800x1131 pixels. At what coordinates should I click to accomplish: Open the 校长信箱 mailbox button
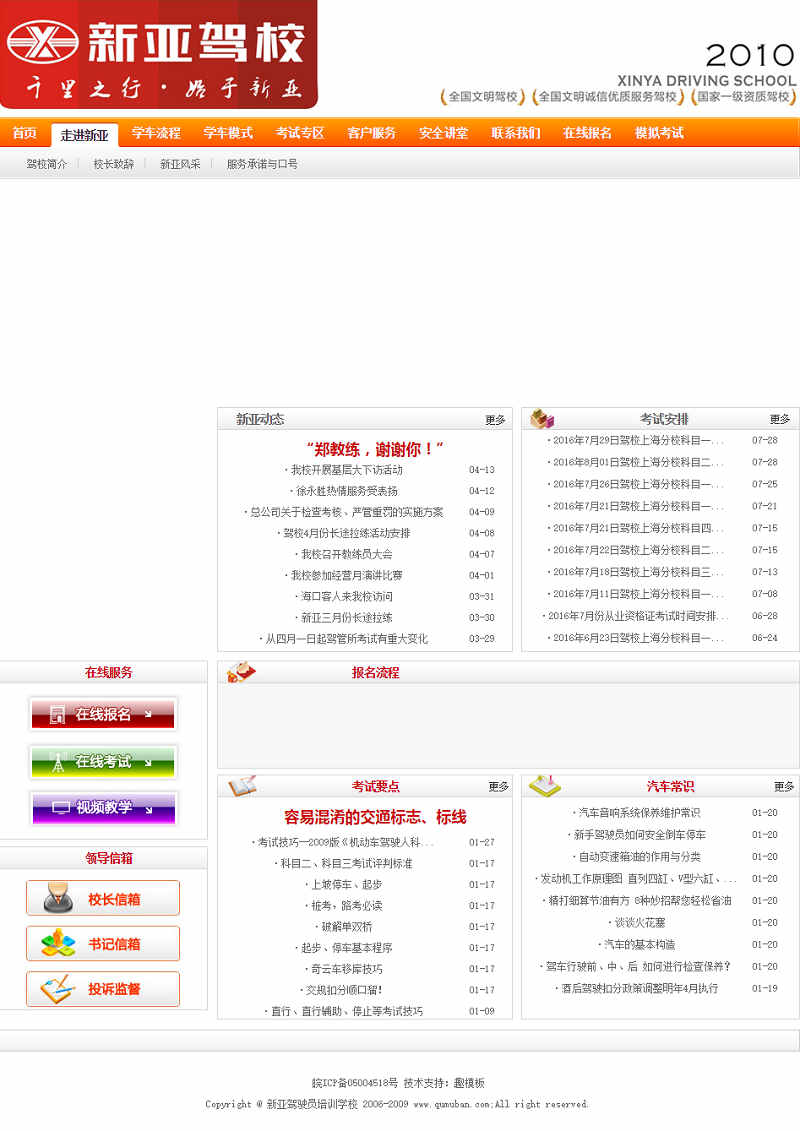pyautogui.click(x=103, y=898)
